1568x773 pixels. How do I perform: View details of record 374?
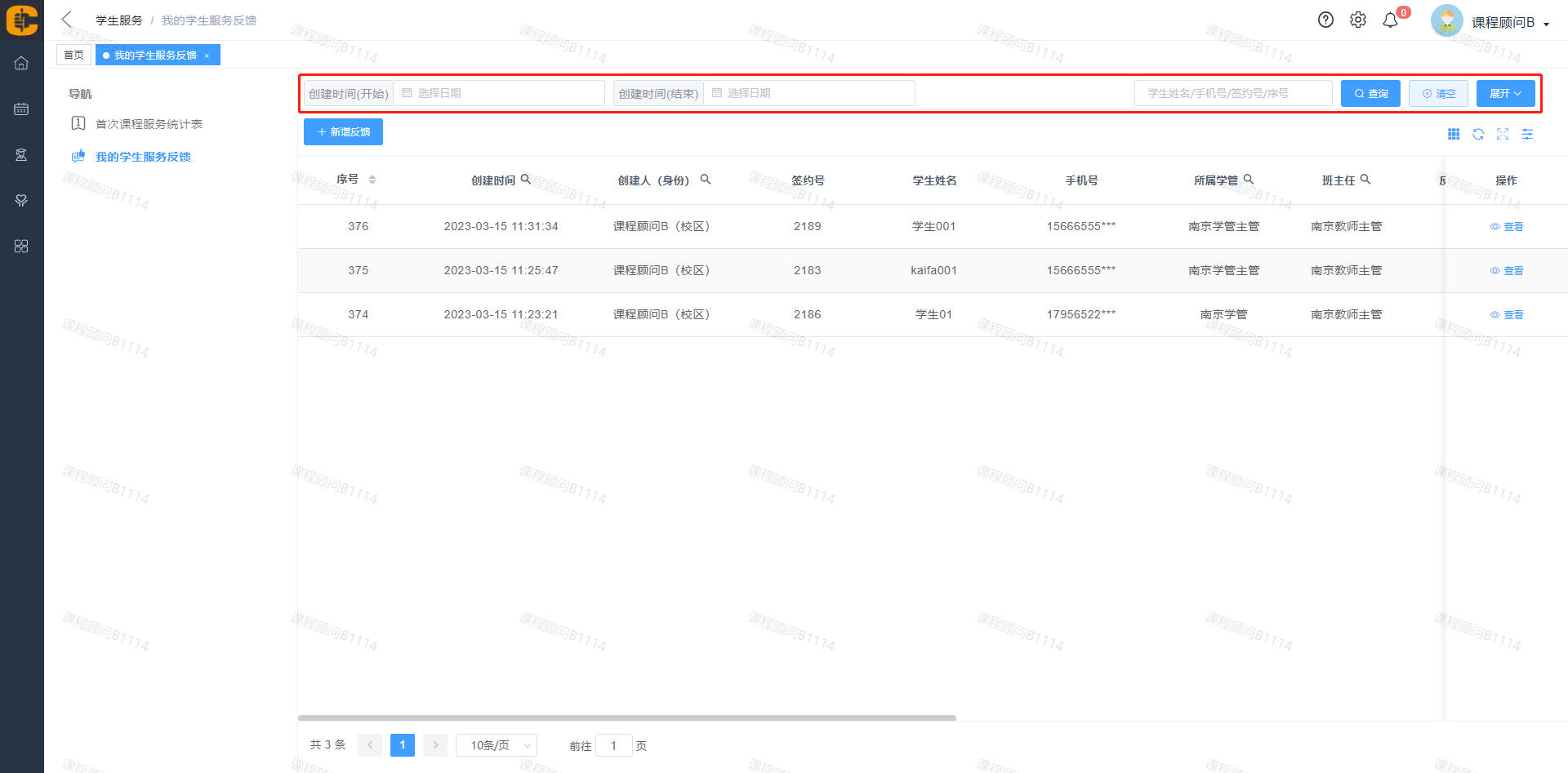(x=1507, y=315)
